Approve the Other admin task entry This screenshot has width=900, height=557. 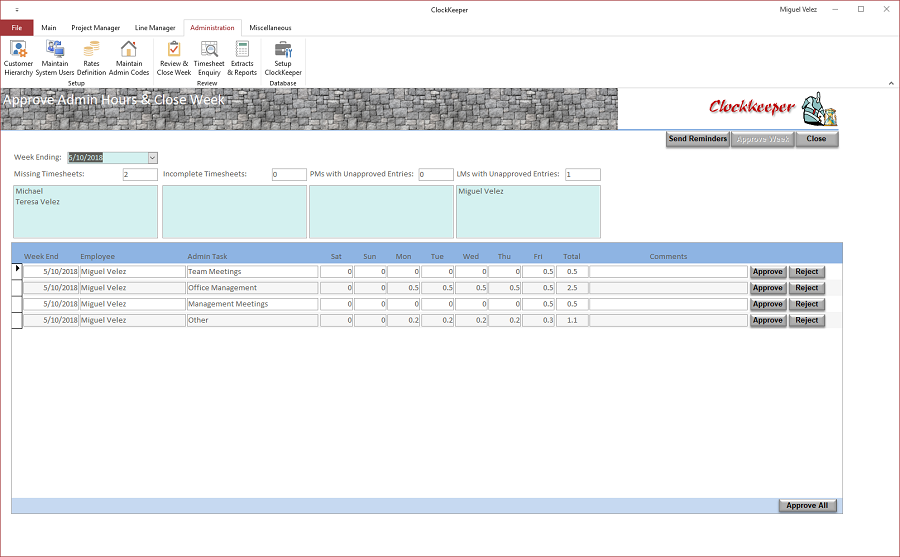pyautogui.click(x=768, y=320)
